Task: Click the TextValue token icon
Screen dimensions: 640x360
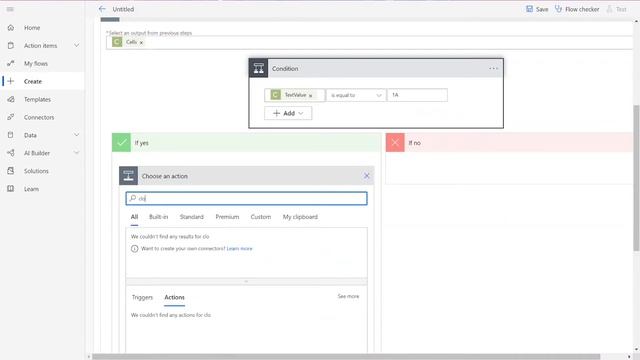Action: tap(276, 95)
